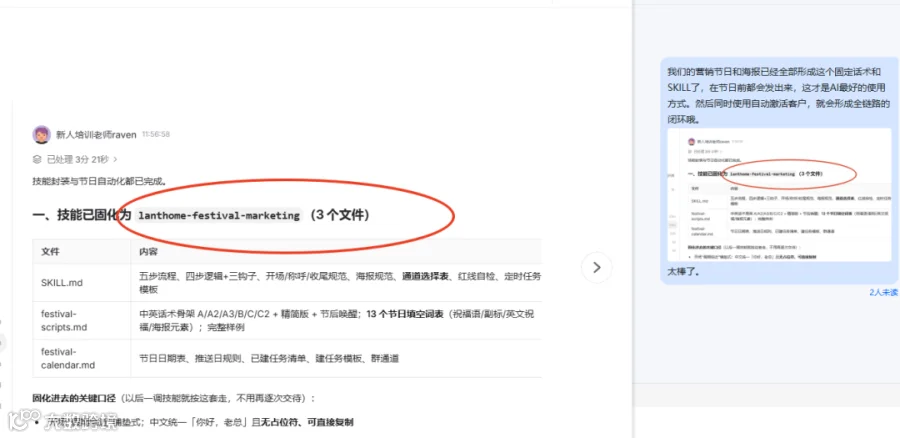The image size is (900, 438).
Task: Click the SKILL.md table cell
Action: click(82, 282)
